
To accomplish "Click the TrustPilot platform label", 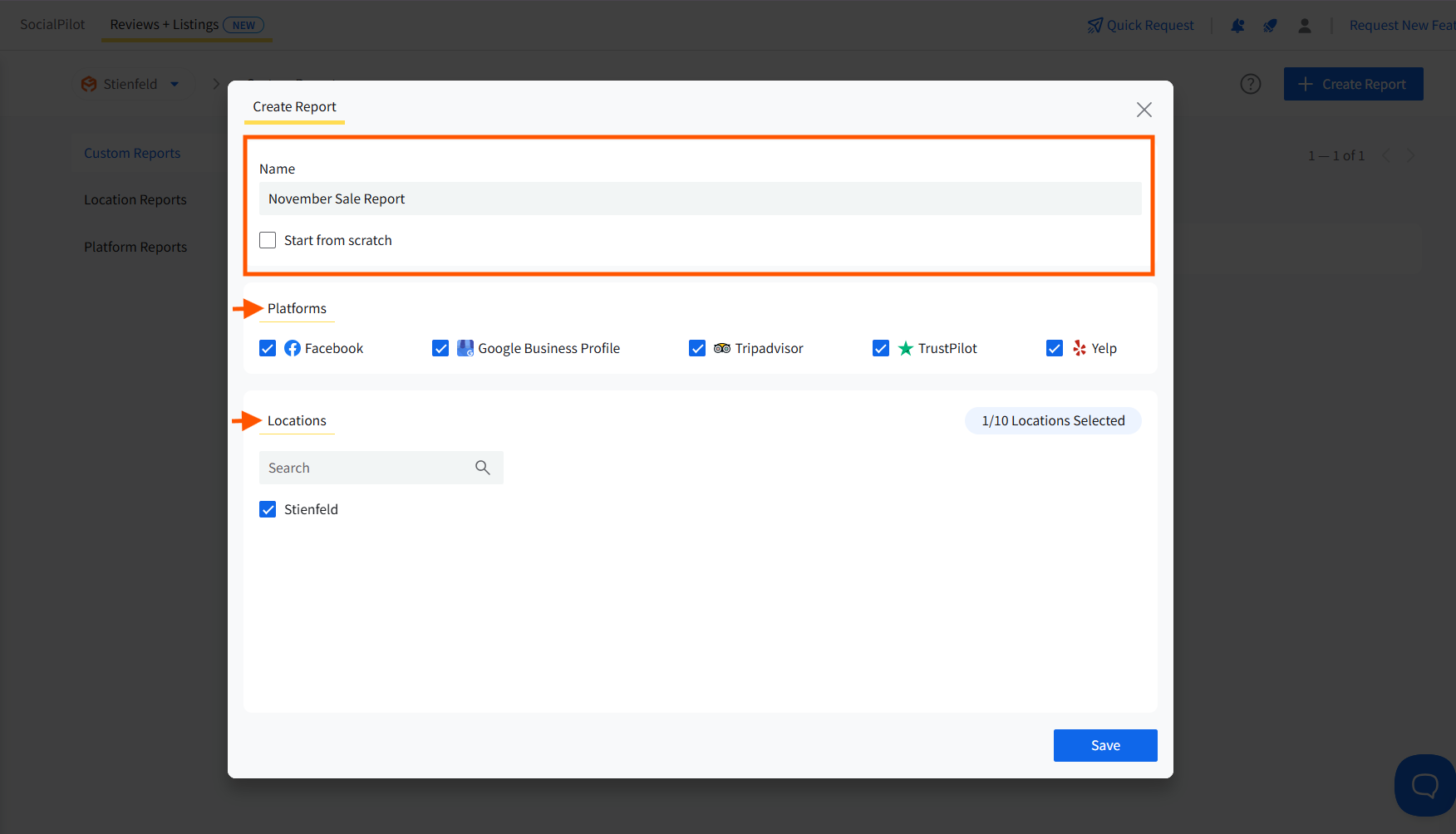I will [x=947, y=348].
